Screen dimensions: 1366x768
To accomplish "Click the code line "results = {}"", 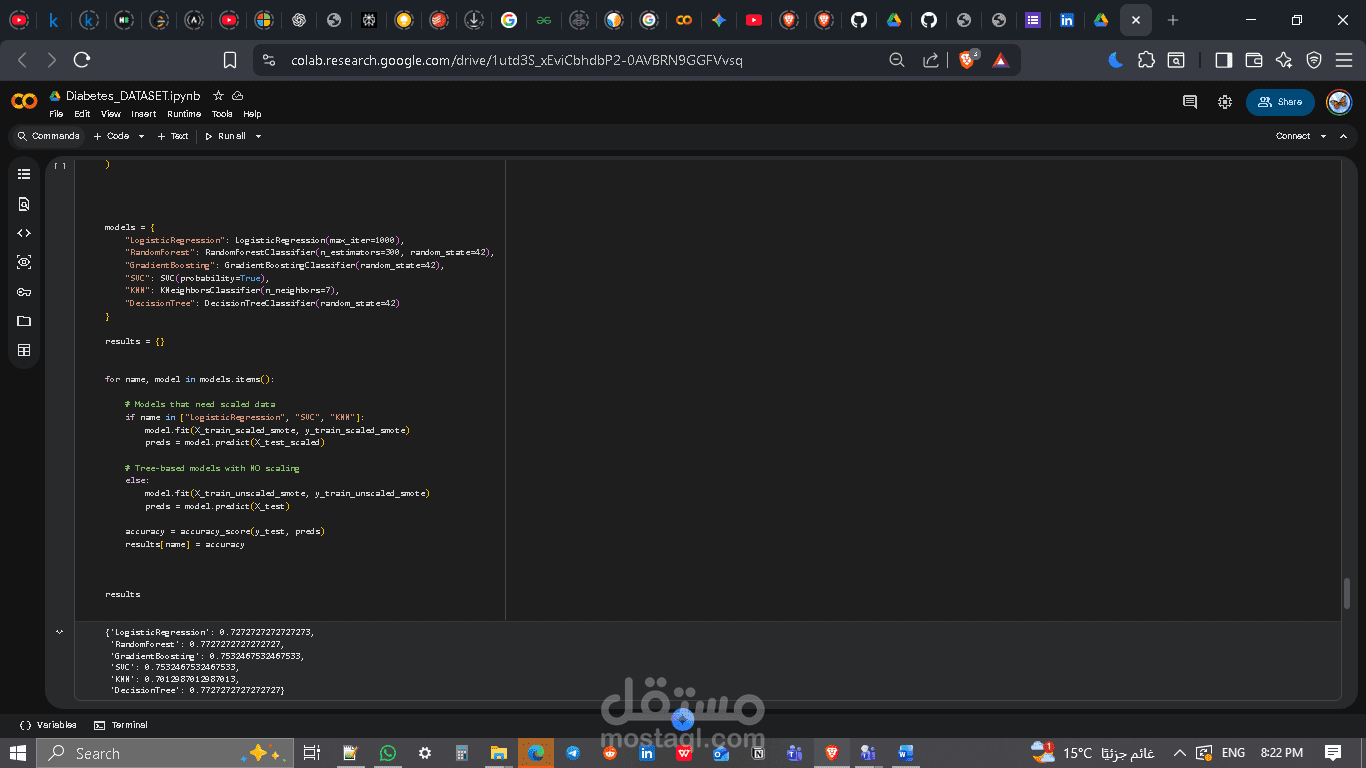I will click(135, 342).
